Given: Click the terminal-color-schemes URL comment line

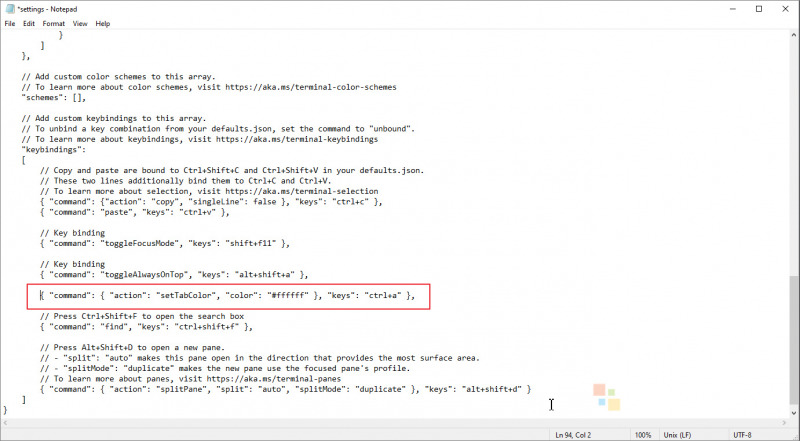Looking at the screenshot, I should 209,87.
